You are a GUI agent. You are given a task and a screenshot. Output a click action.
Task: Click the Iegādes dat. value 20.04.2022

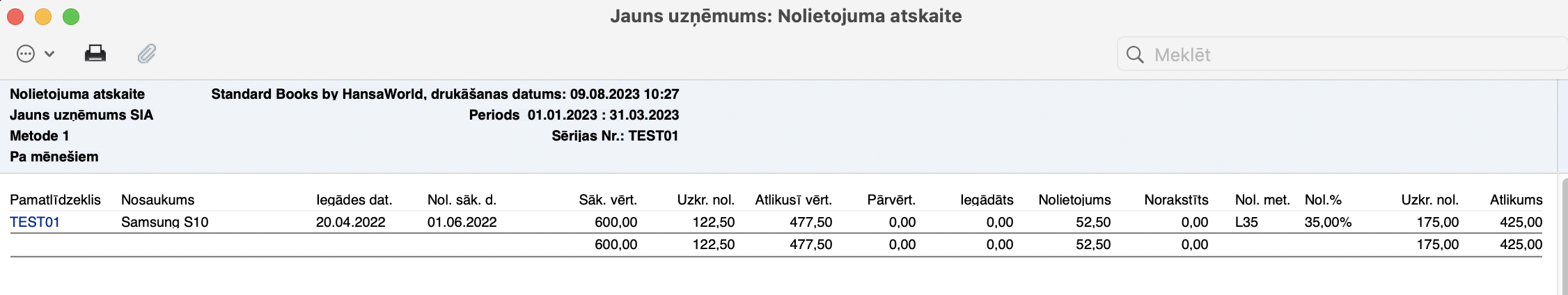tap(350, 222)
